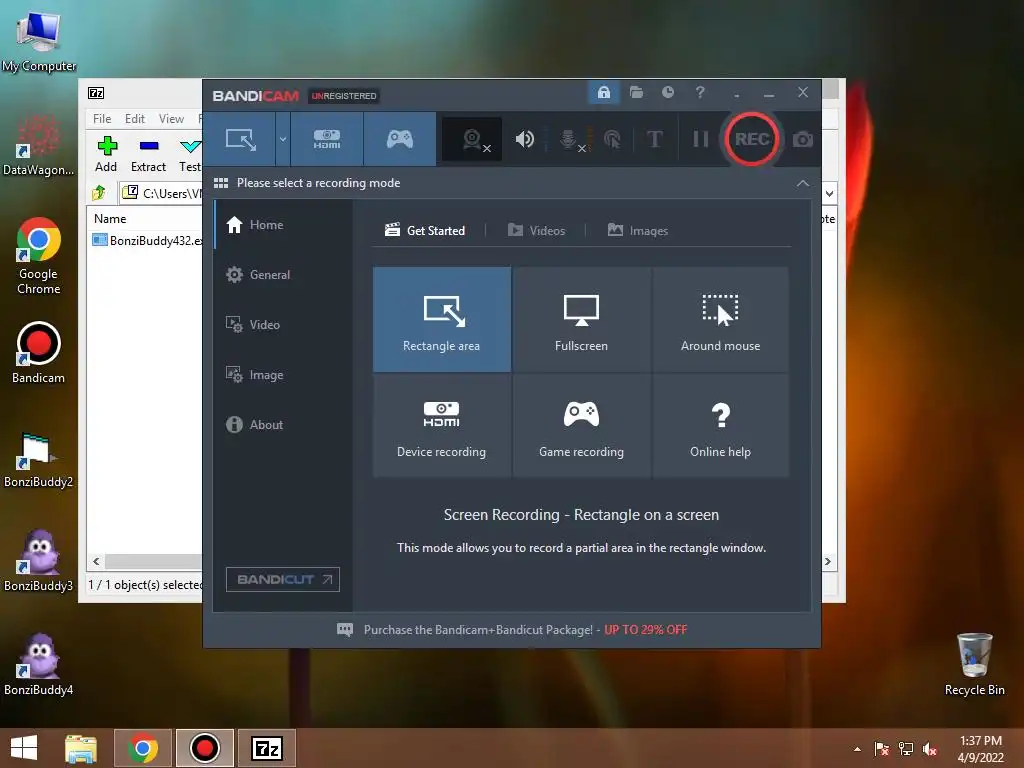Viewport: 1024px width, 768px height.
Task: Select the screen recording mode icon in toolbar
Action: (x=240, y=139)
